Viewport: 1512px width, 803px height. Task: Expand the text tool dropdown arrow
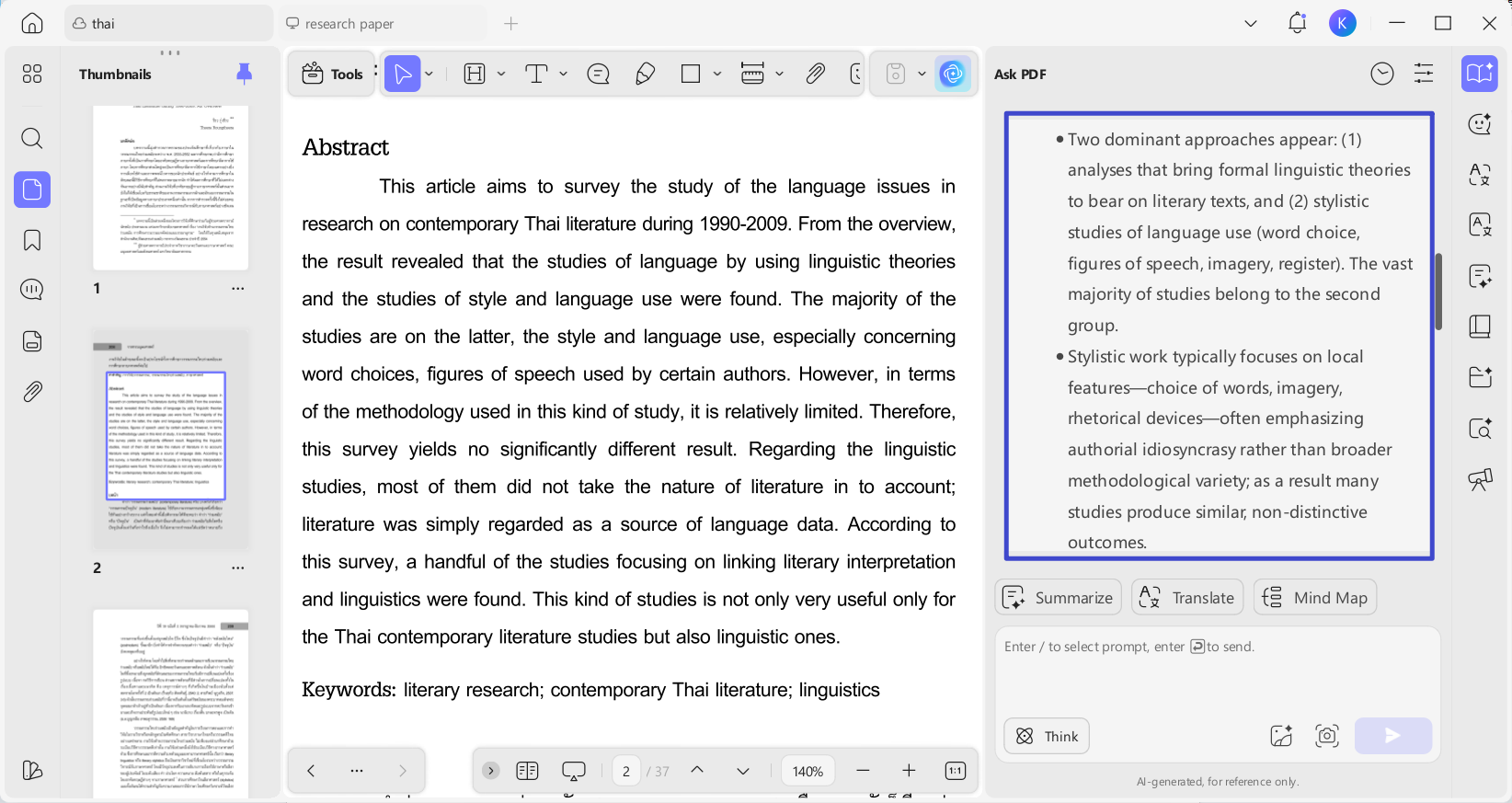[x=564, y=74]
